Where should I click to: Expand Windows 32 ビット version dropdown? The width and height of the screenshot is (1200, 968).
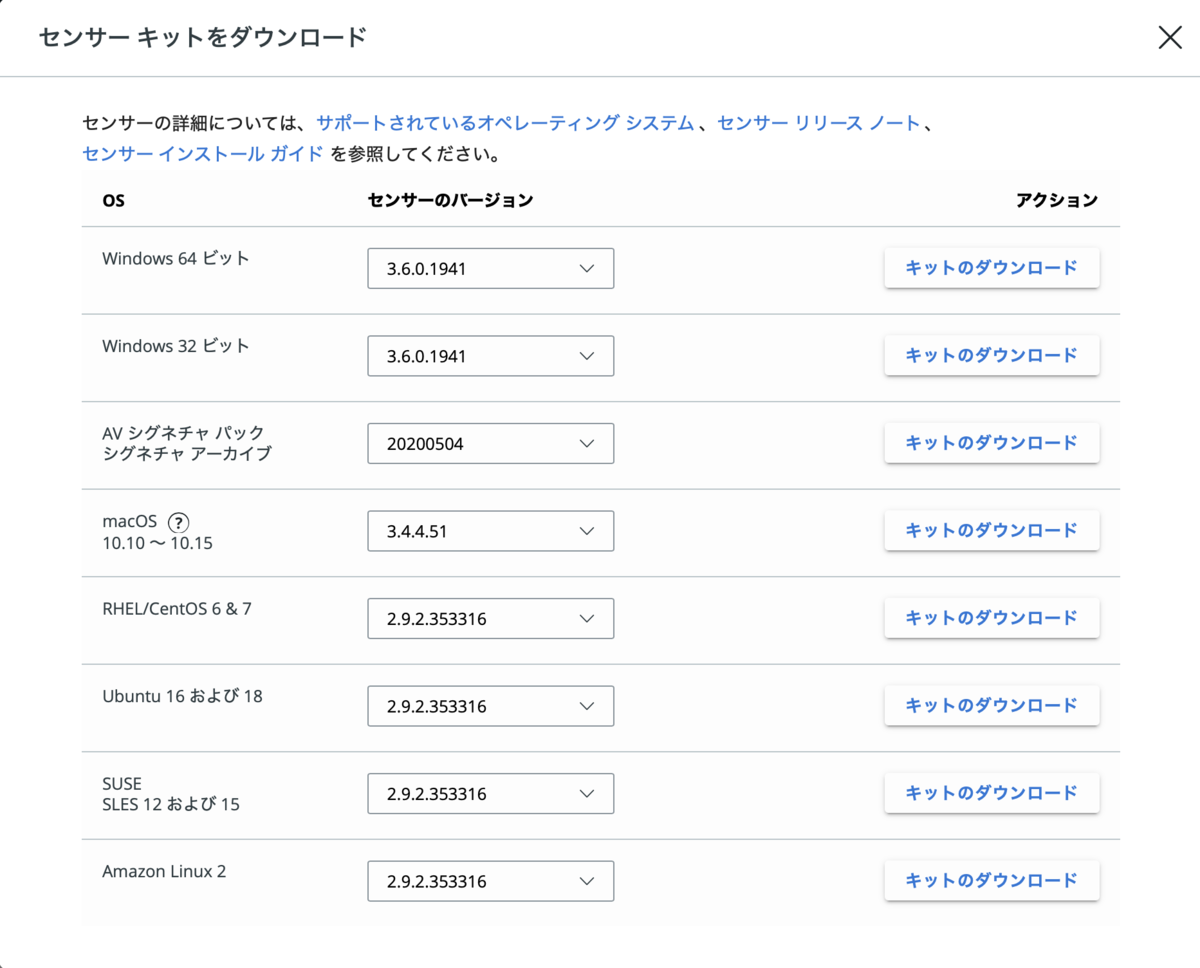click(490, 356)
